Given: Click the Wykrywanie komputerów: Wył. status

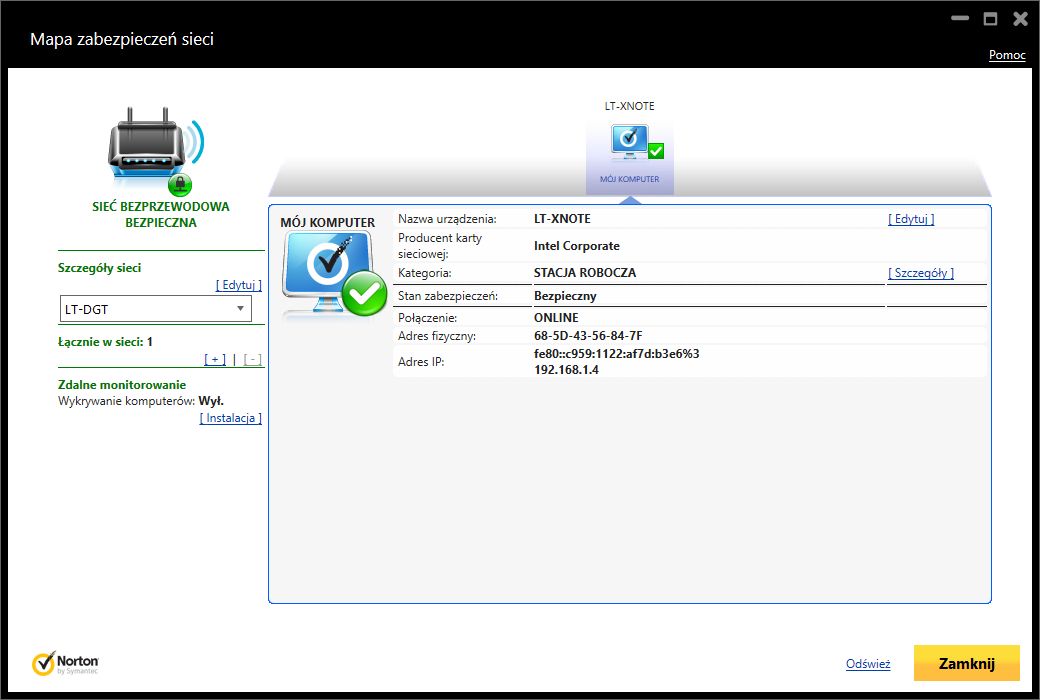Looking at the screenshot, I should click(141, 401).
